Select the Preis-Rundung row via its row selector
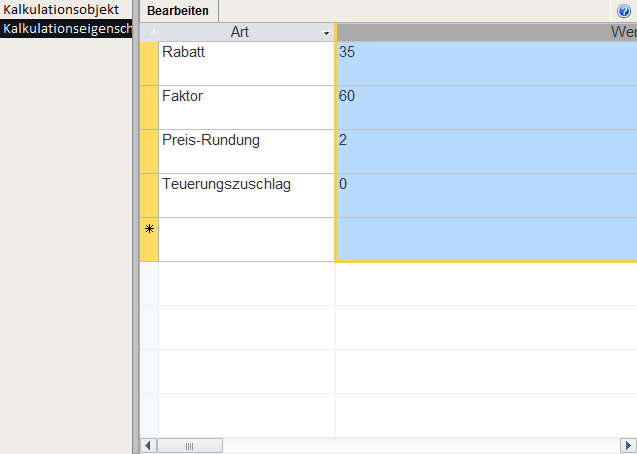Screen dimensions: 637x454 [x=149, y=151]
